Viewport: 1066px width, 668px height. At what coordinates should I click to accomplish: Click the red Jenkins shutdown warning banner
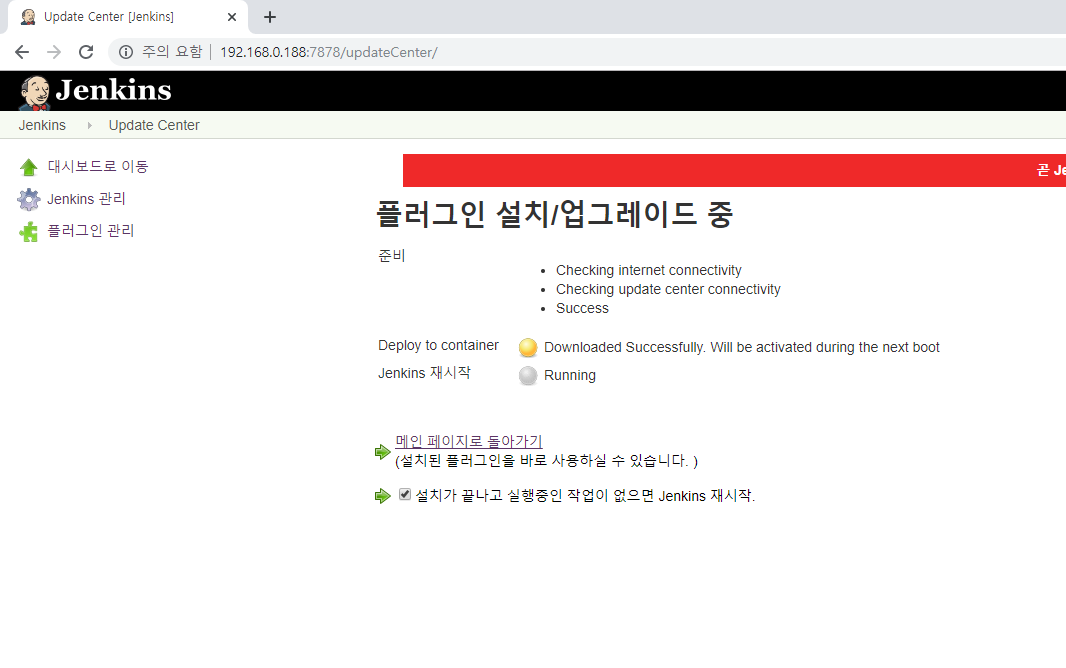coord(734,171)
